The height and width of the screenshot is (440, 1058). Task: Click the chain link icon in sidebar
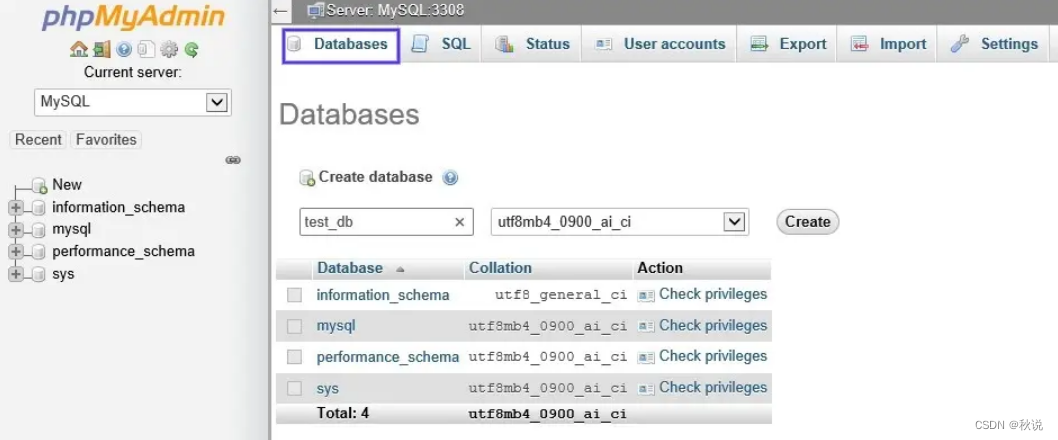[x=233, y=160]
